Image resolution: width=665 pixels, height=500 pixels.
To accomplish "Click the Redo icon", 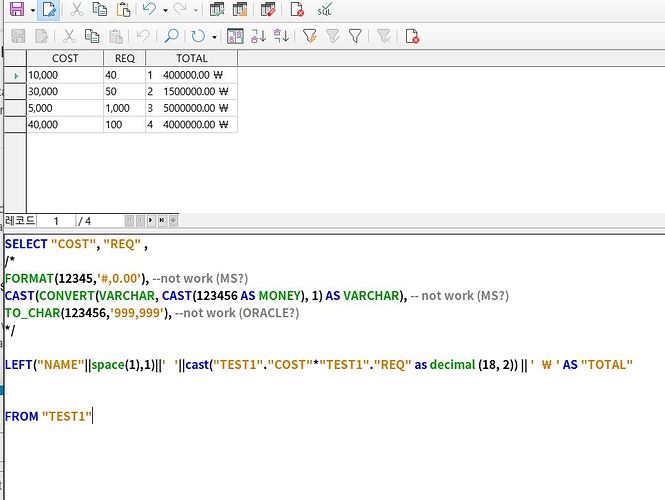I will point(180,9).
